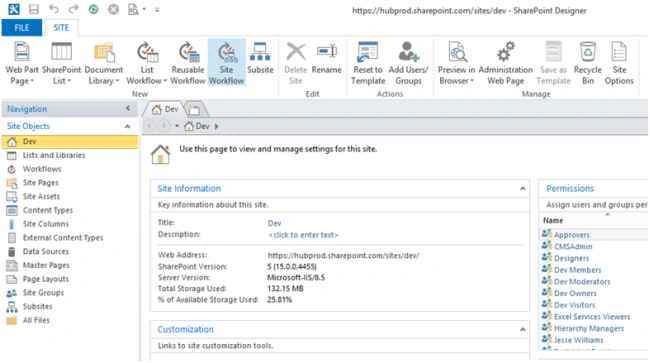Click the new blank tab next to Dev
Image resolution: width=650 pixels, height=363 pixels.
click(x=194, y=109)
